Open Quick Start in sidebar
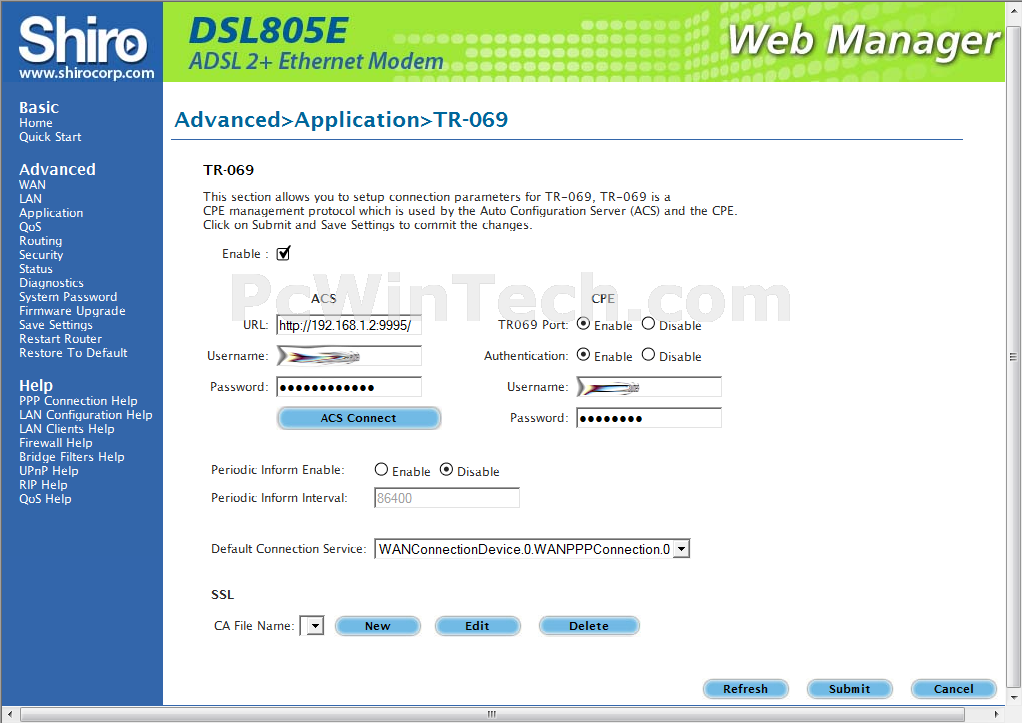The image size is (1022, 723). tap(50, 137)
